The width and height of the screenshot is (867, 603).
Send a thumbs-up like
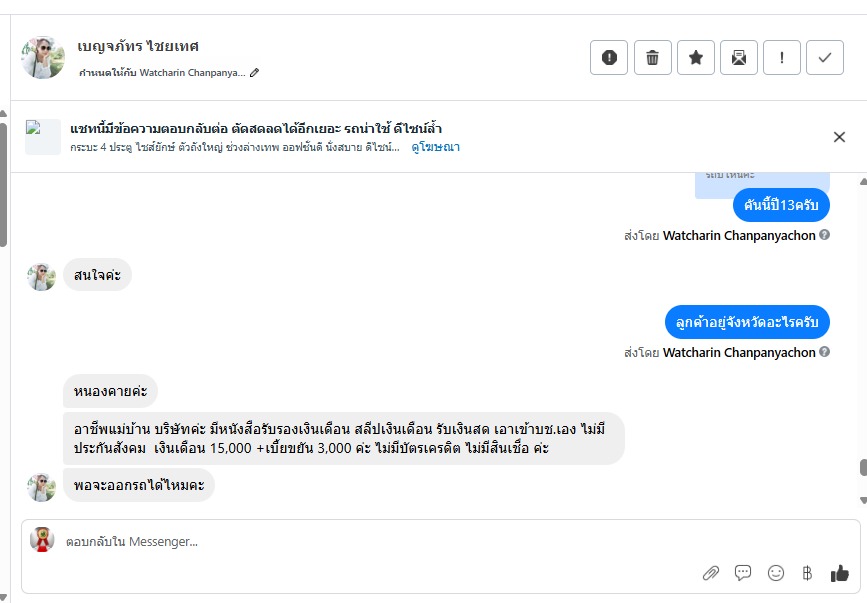coord(839,573)
